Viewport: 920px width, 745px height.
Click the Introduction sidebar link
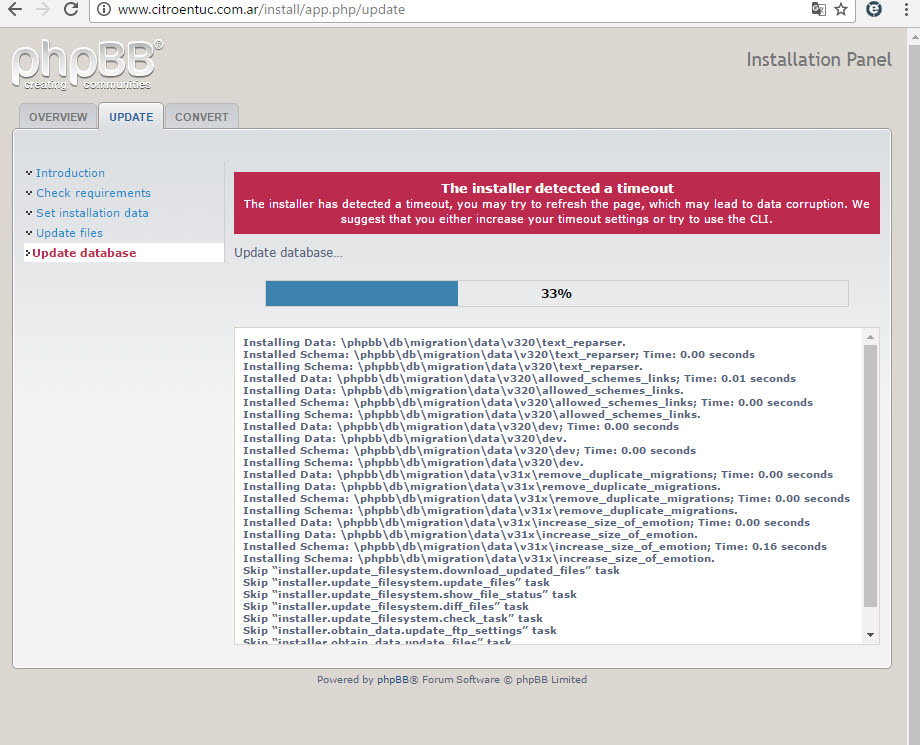(x=70, y=173)
